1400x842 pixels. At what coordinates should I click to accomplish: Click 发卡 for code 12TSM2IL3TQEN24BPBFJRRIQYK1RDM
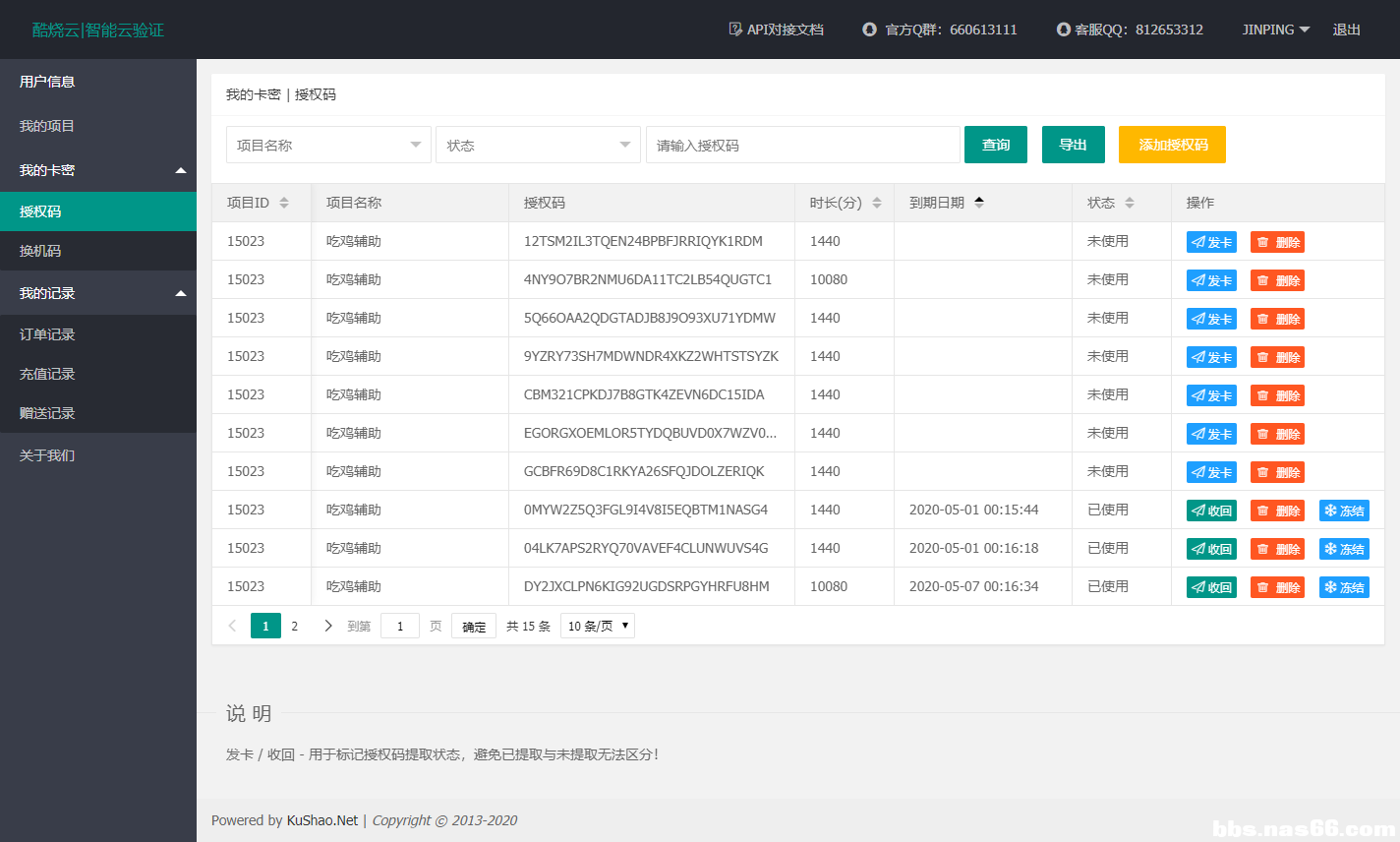[x=1211, y=242]
